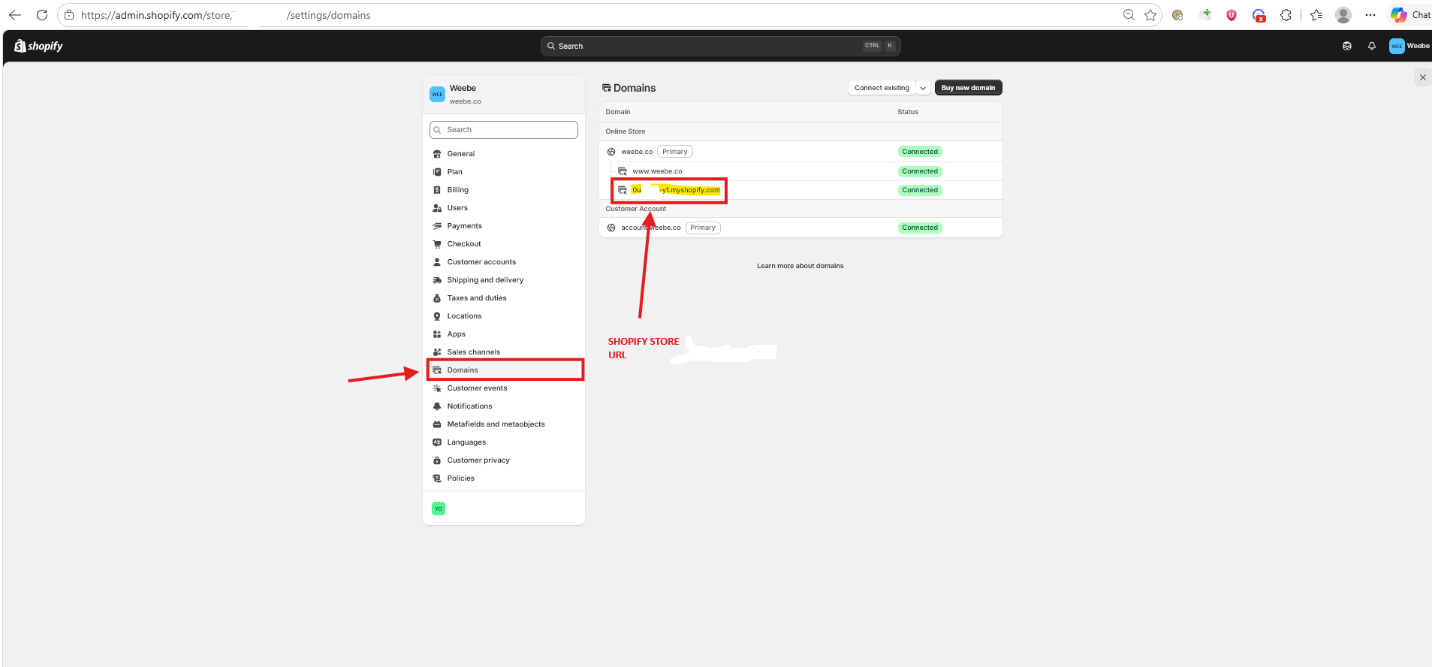Click the Domain column header
The image size is (1432, 667).
618,112
